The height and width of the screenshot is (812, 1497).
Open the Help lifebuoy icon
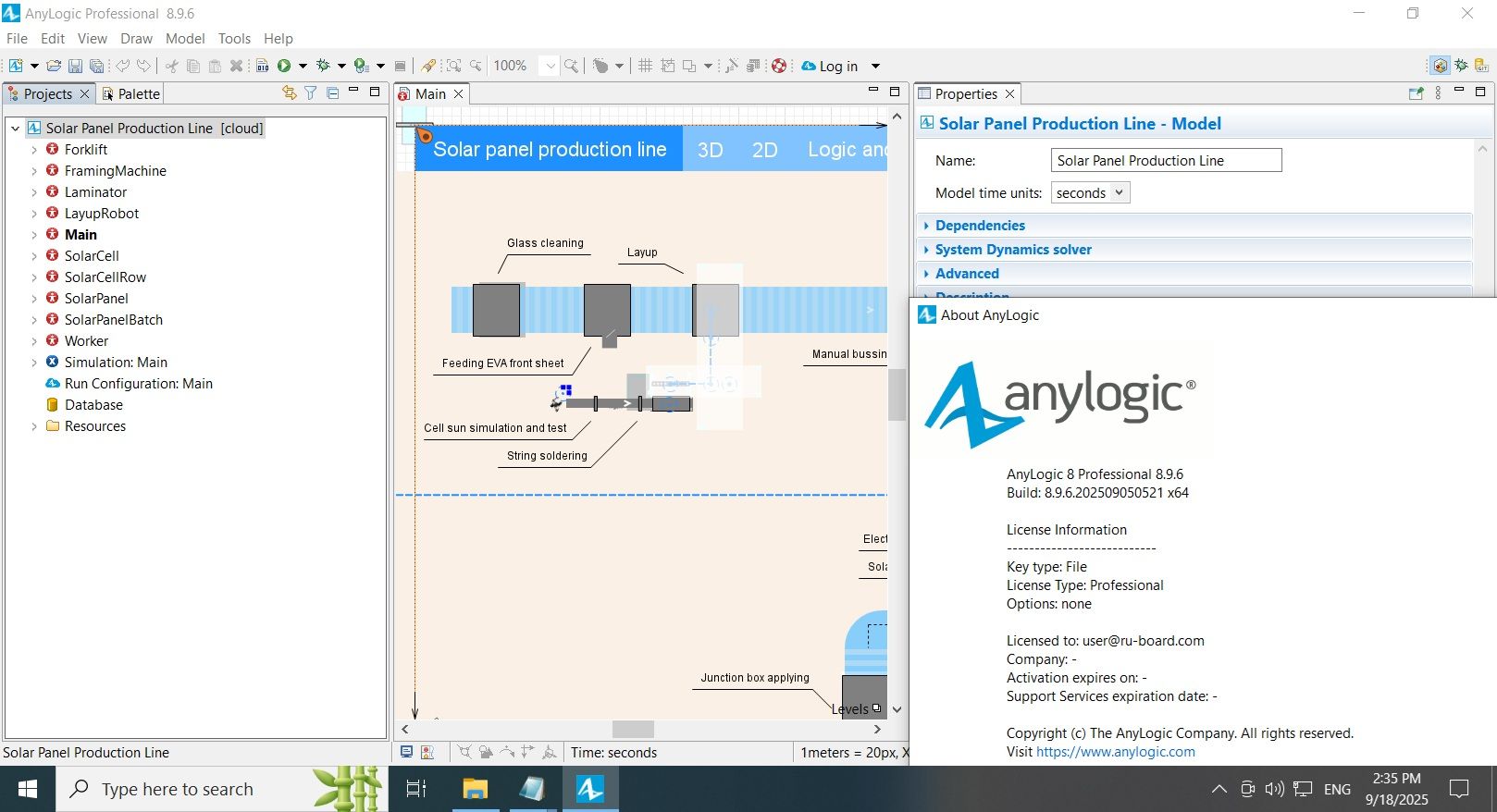pos(779,66)
